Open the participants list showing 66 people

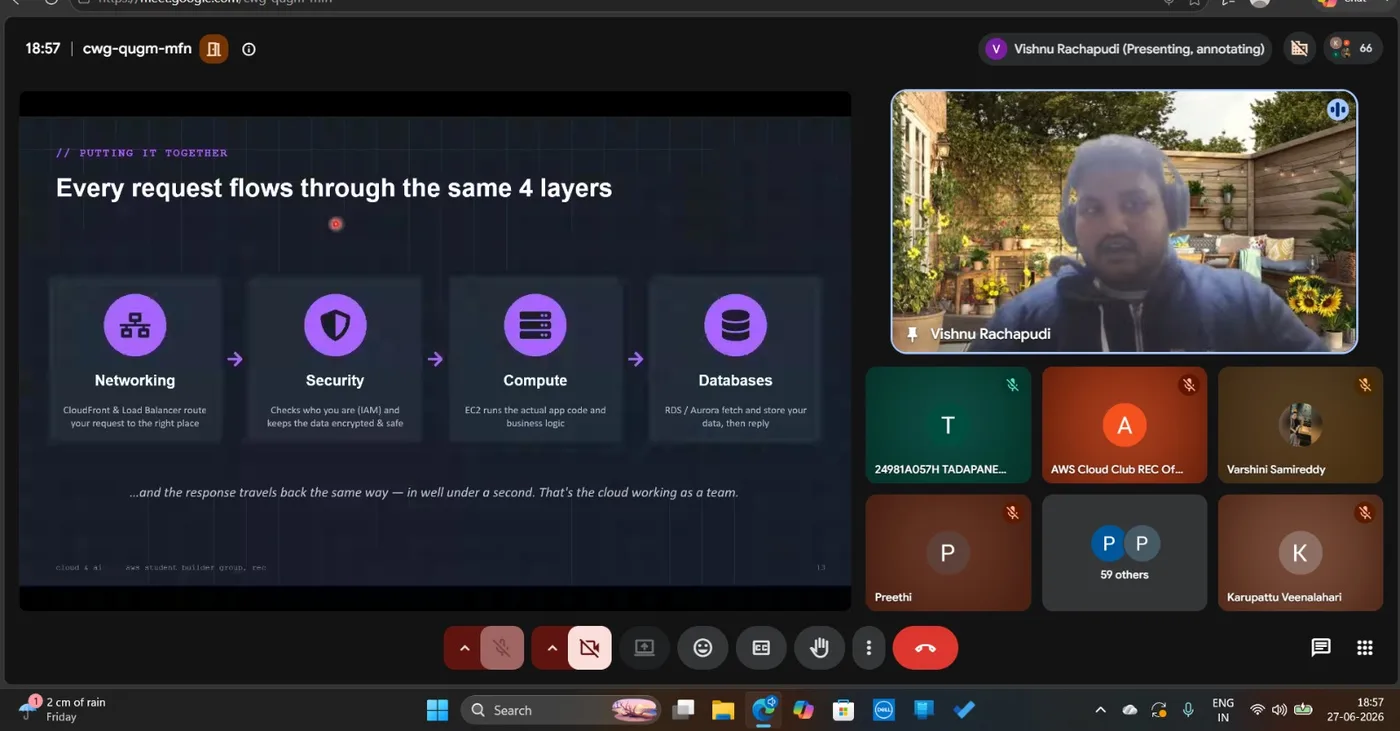click(1353, 48)
